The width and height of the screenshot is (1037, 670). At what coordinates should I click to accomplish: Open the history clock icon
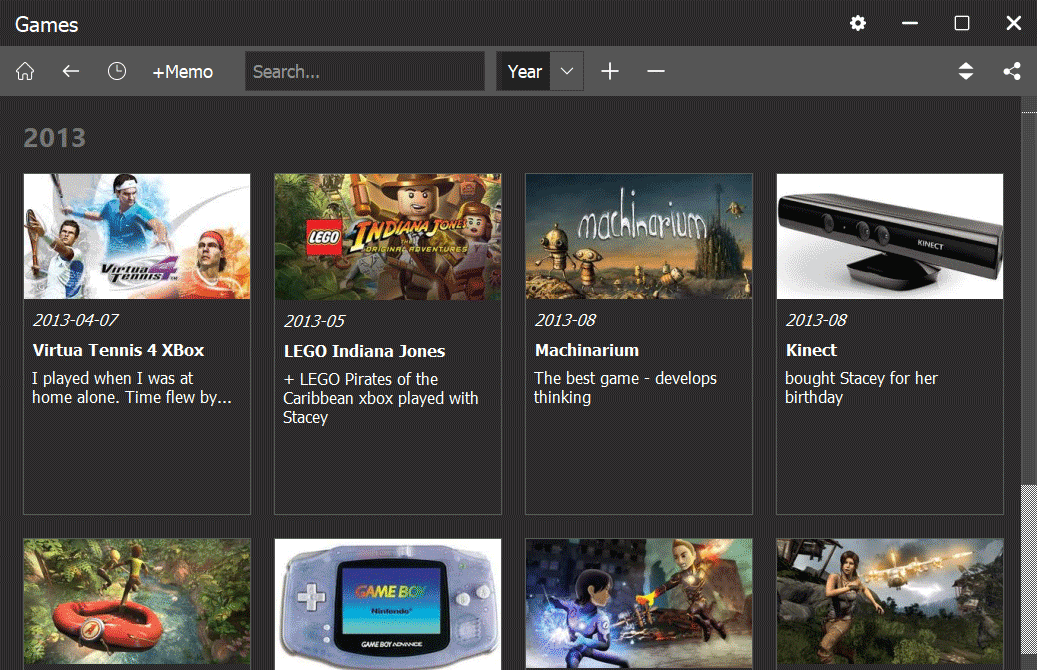tap(117, 71)
